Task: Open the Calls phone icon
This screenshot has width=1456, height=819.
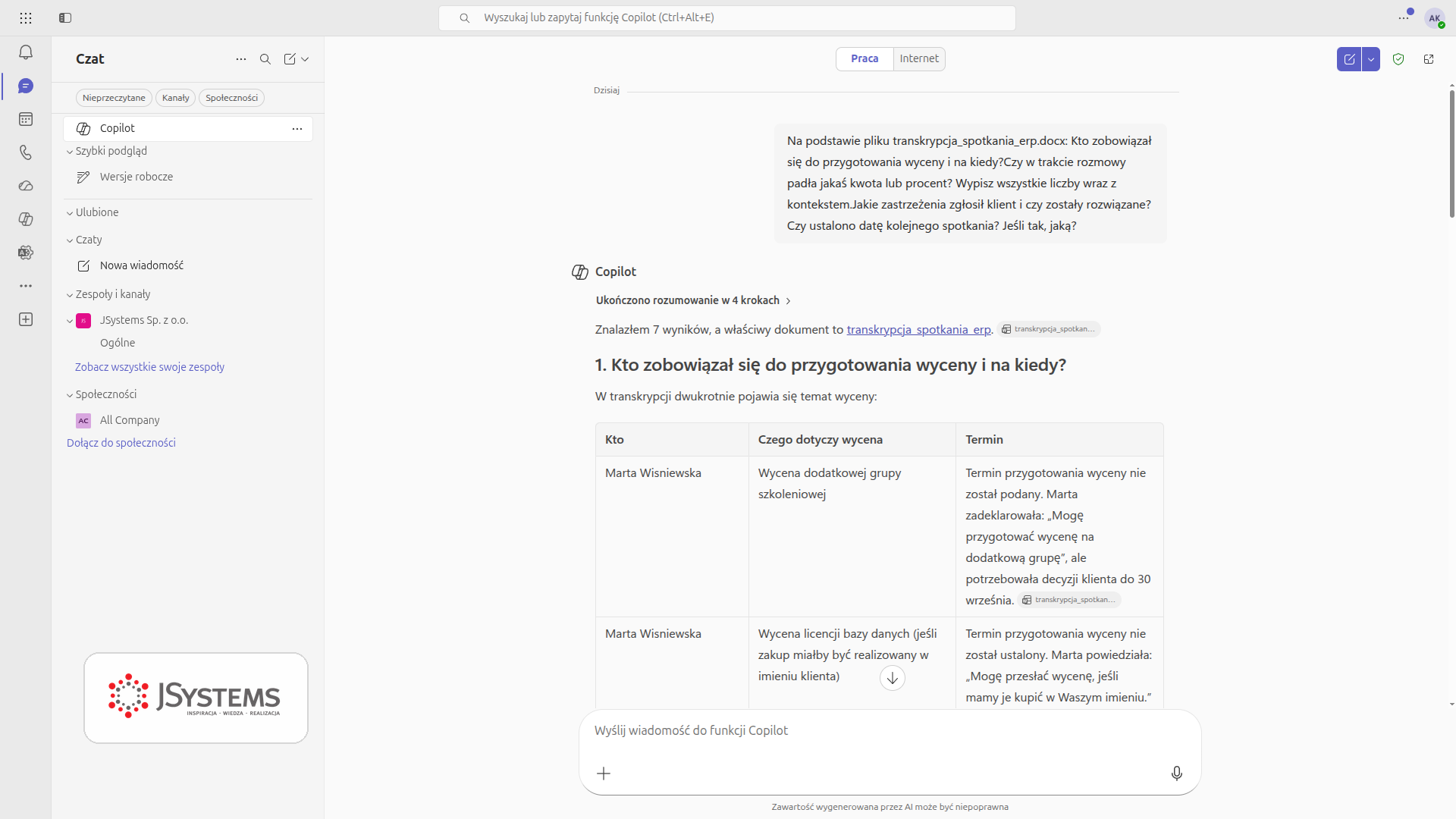Action: tap(26, 152)
